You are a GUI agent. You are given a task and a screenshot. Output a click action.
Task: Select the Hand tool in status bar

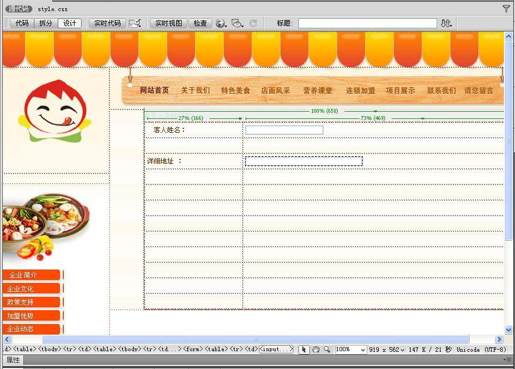(x=316, y=349)
